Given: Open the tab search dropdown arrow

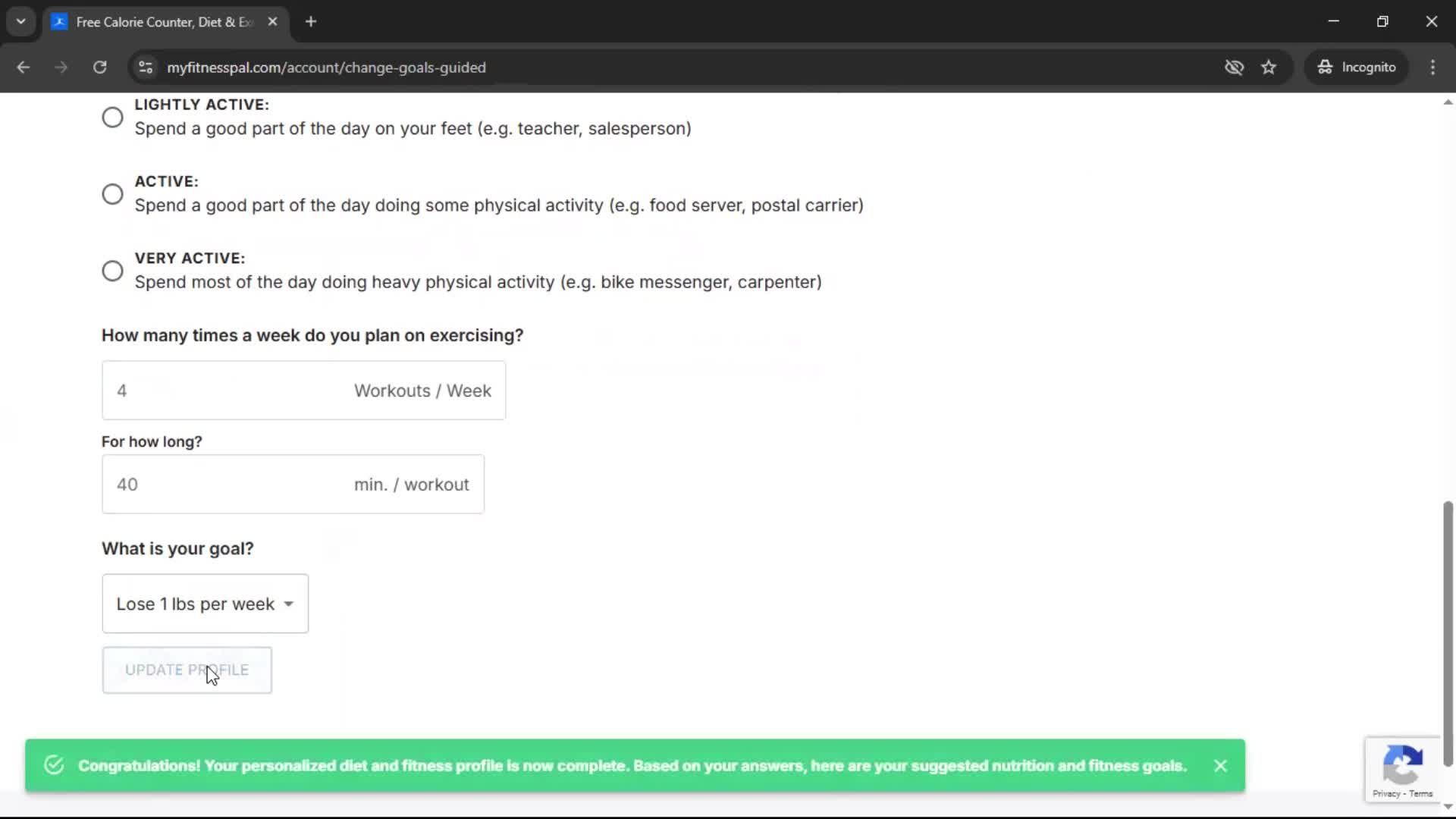Looking at the screenshot, I should (x=21, y=21).
